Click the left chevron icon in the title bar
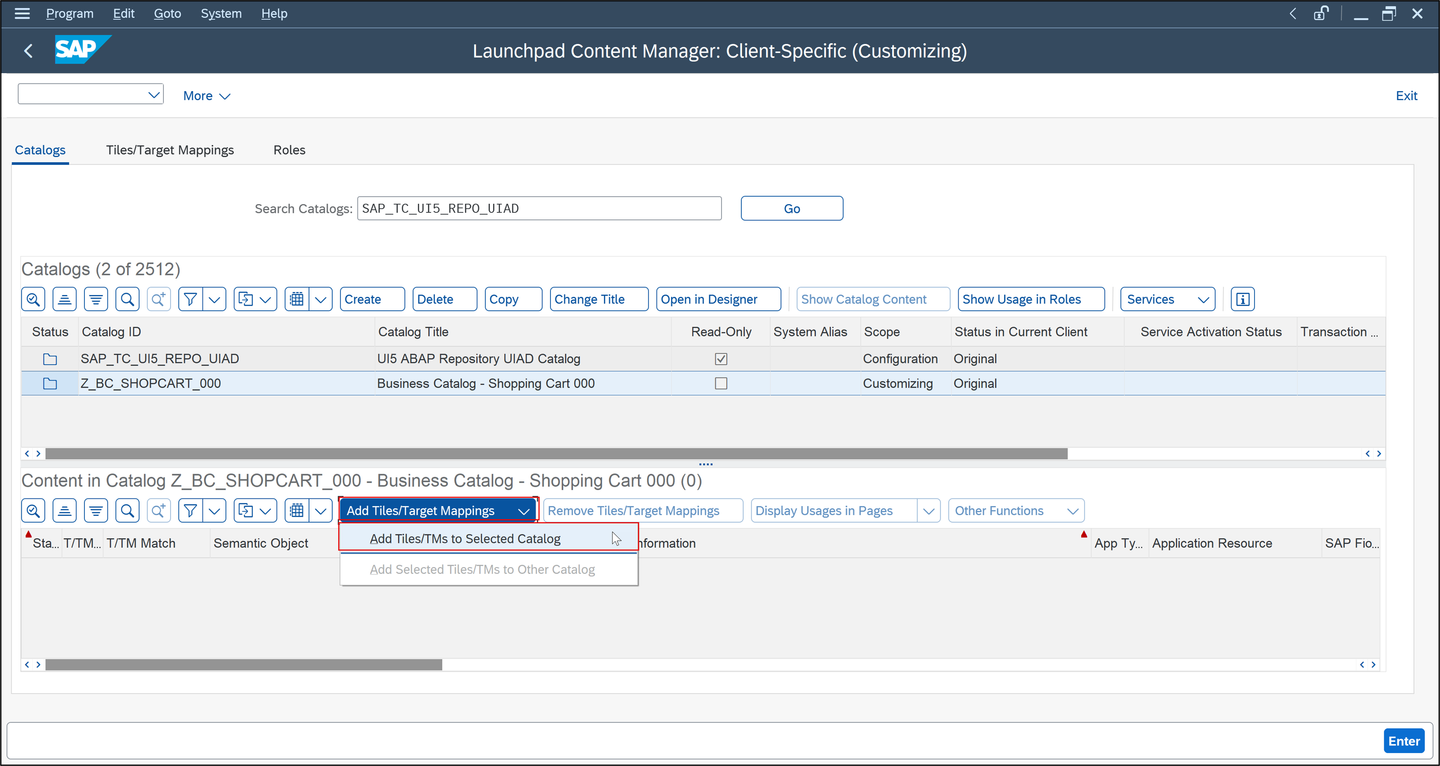This screenshot has height=766, width=1440. click(1293, 14)
